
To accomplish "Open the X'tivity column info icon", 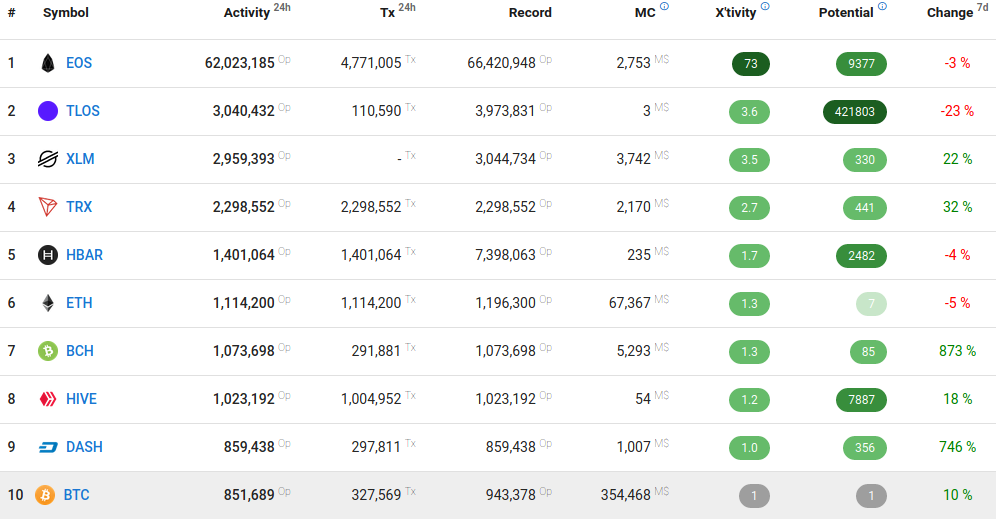I will point(765,6).
